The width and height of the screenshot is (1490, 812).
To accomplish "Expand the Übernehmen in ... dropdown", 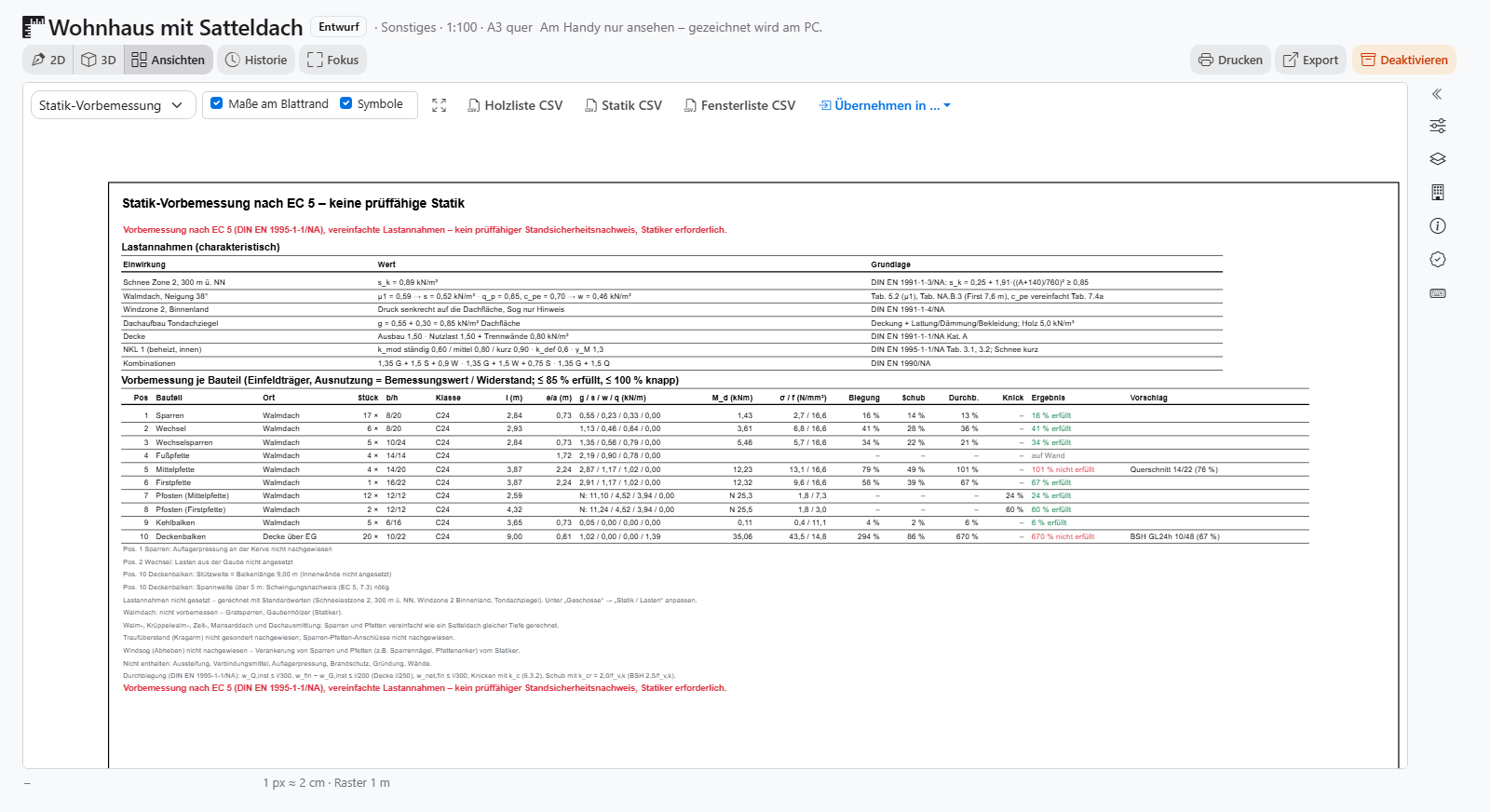I will [x=885, y=105].
